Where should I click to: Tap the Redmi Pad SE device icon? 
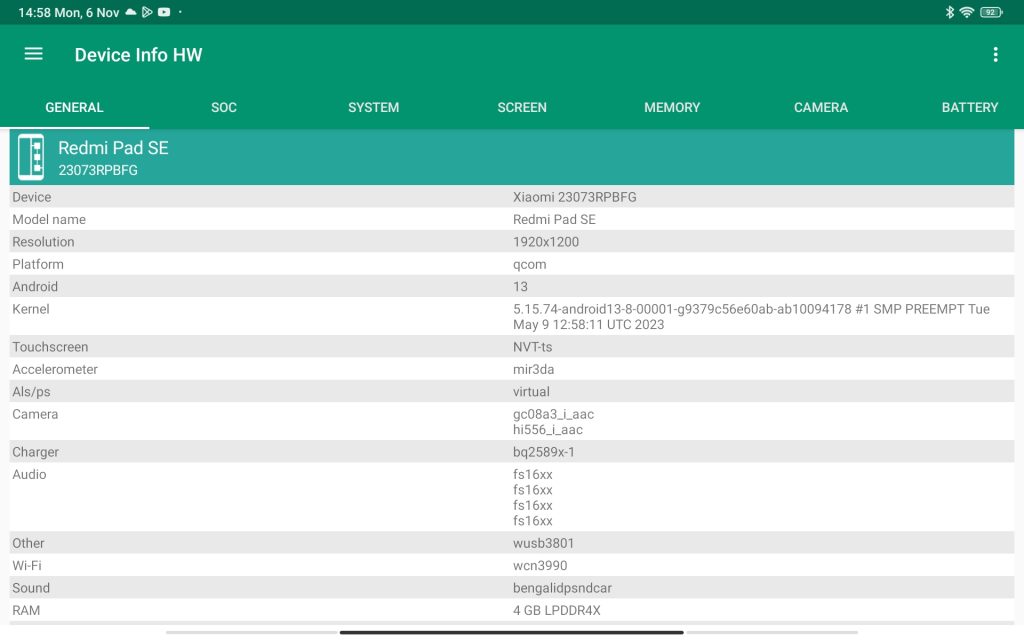coord(31,157)
